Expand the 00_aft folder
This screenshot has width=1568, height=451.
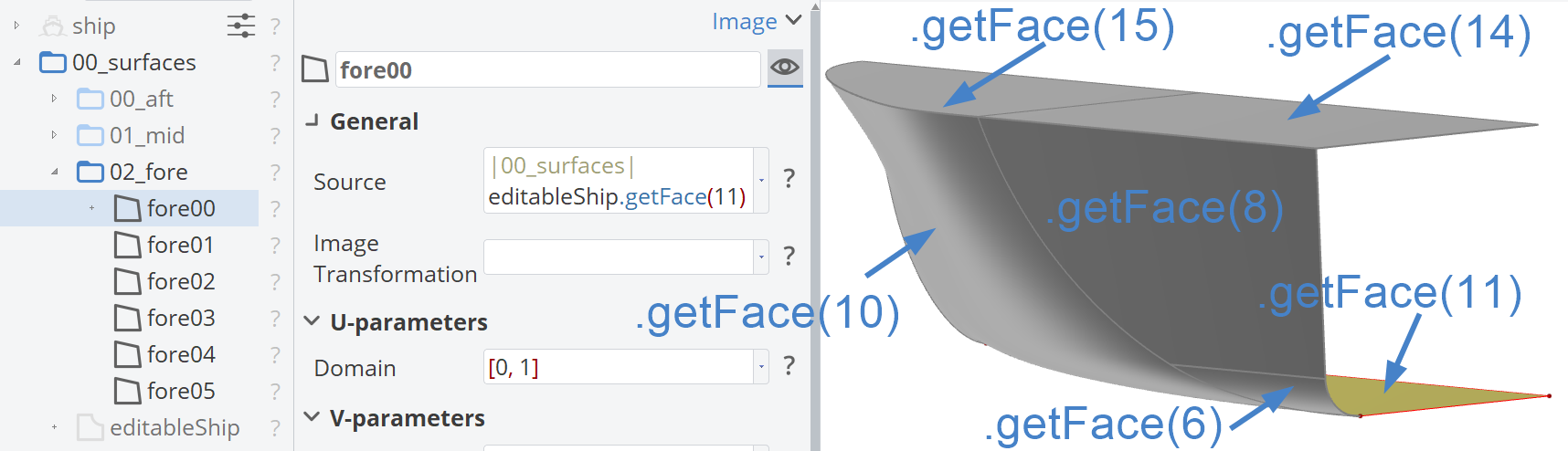pos(54,99)
